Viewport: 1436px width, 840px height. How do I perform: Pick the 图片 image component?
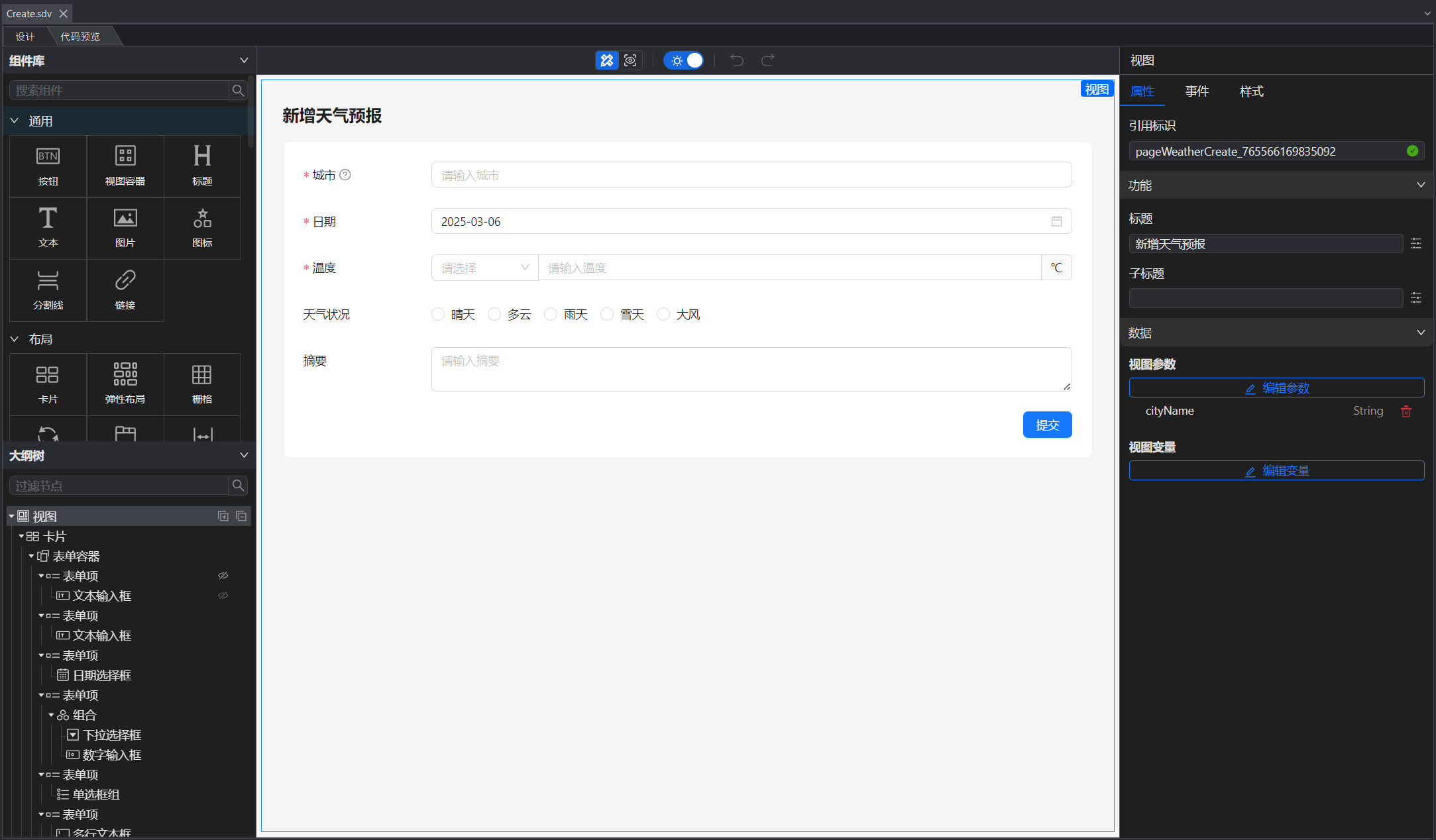tap(125, 219)
